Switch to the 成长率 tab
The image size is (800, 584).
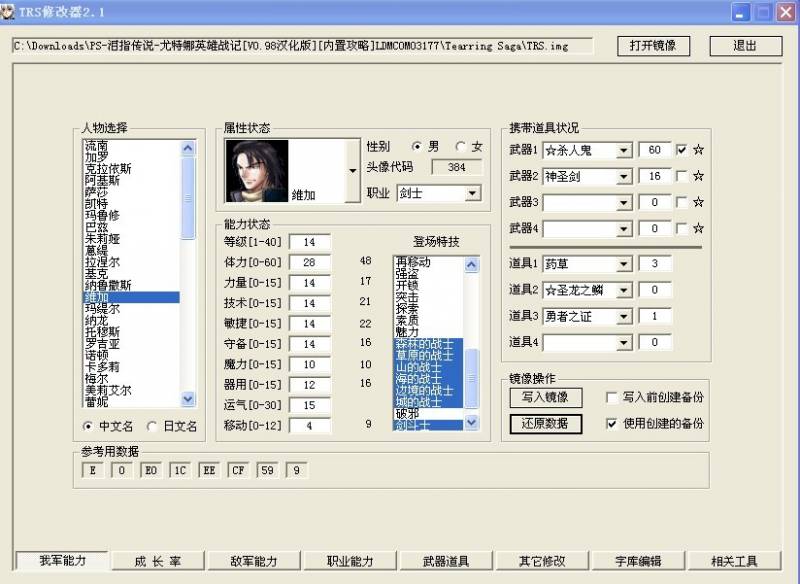click(157, 561)
